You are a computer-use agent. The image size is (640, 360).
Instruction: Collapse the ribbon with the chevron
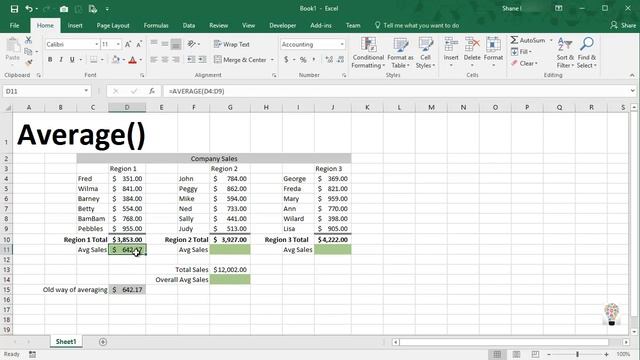tap(632, 75)
